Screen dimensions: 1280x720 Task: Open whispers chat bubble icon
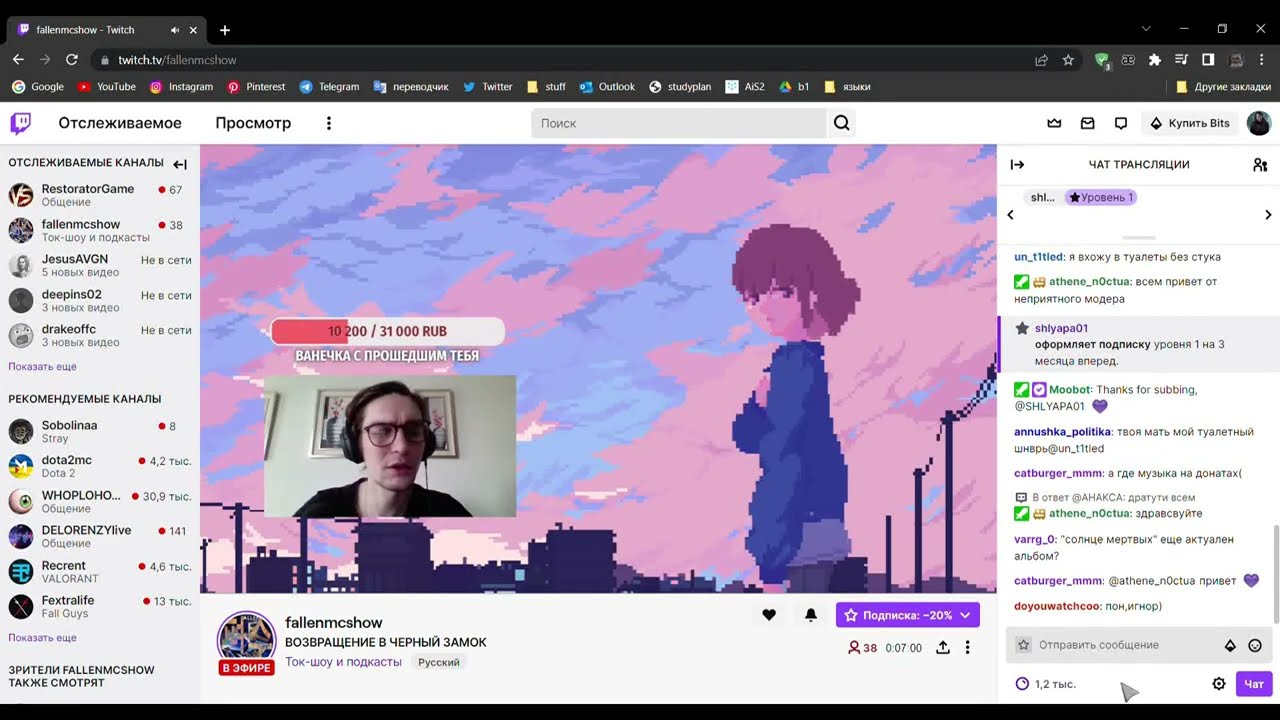[1121, 123]
